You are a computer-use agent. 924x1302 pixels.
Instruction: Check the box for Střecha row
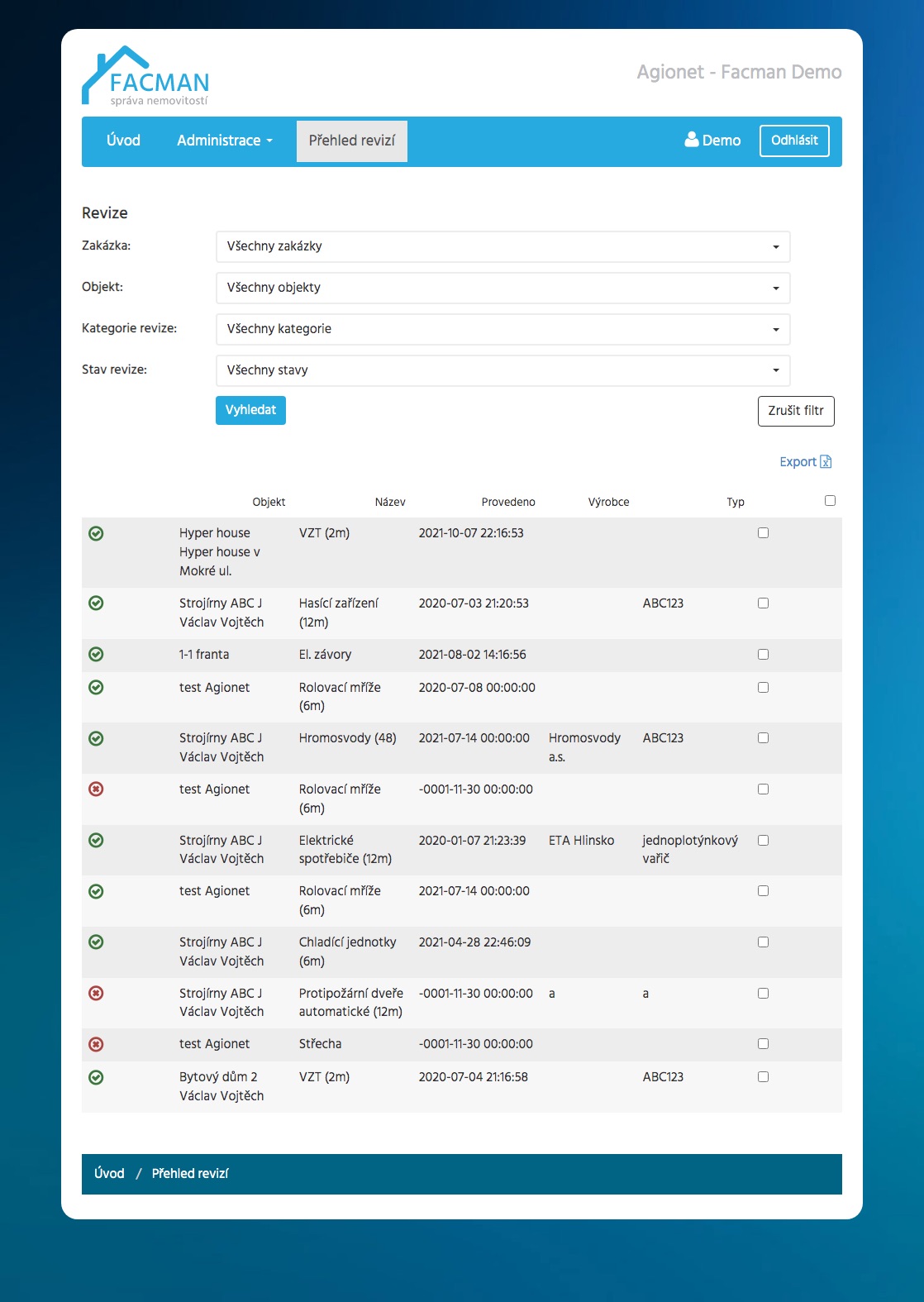tap(763, 1044)
